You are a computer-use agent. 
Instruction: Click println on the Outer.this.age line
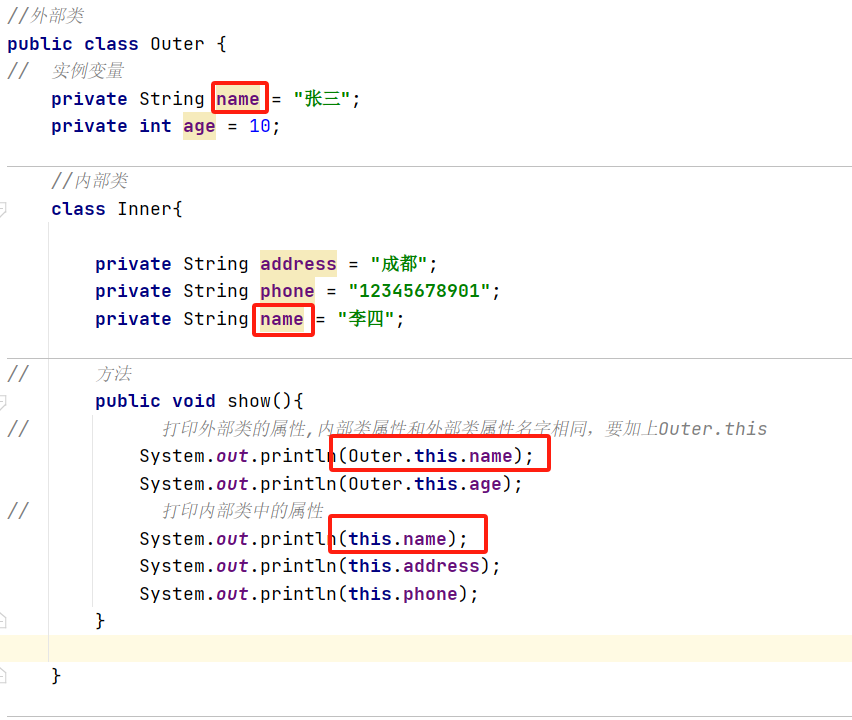point(298,484)
